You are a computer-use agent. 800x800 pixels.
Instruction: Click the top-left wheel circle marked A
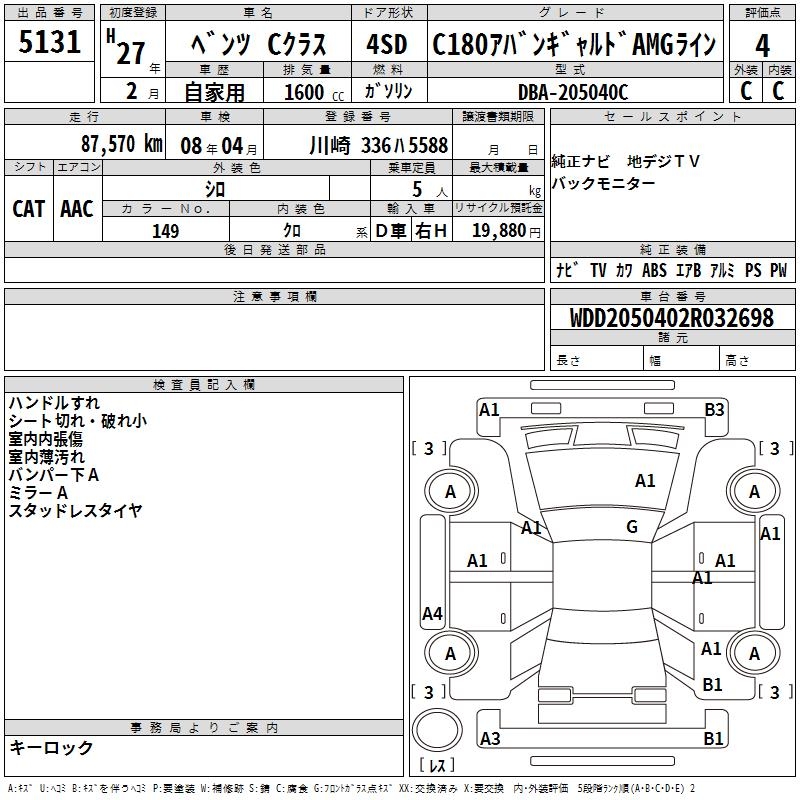[450, 491]
